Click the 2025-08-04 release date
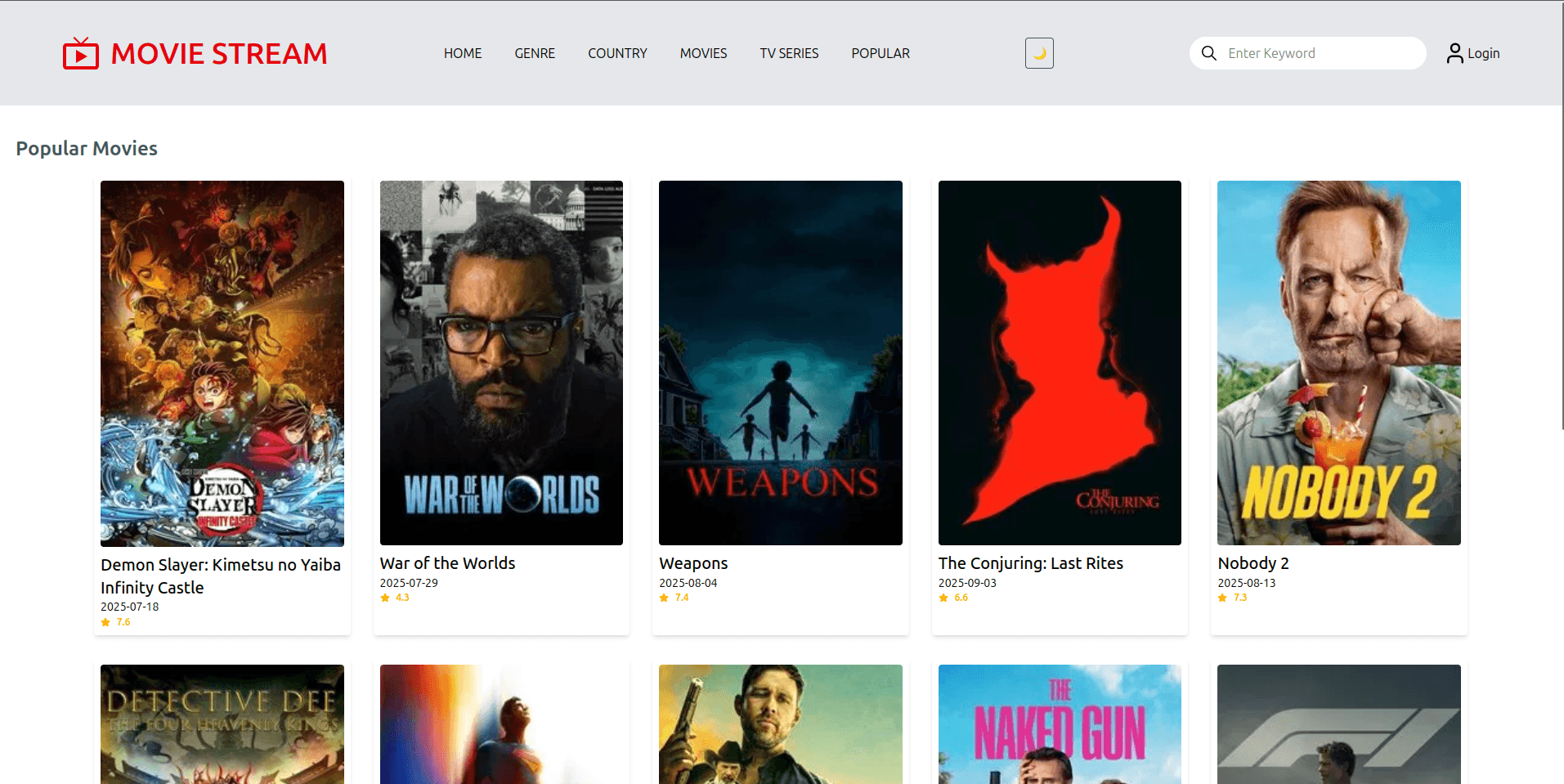Viewport: 1564px width, 784px height. [x=688, y=583]
